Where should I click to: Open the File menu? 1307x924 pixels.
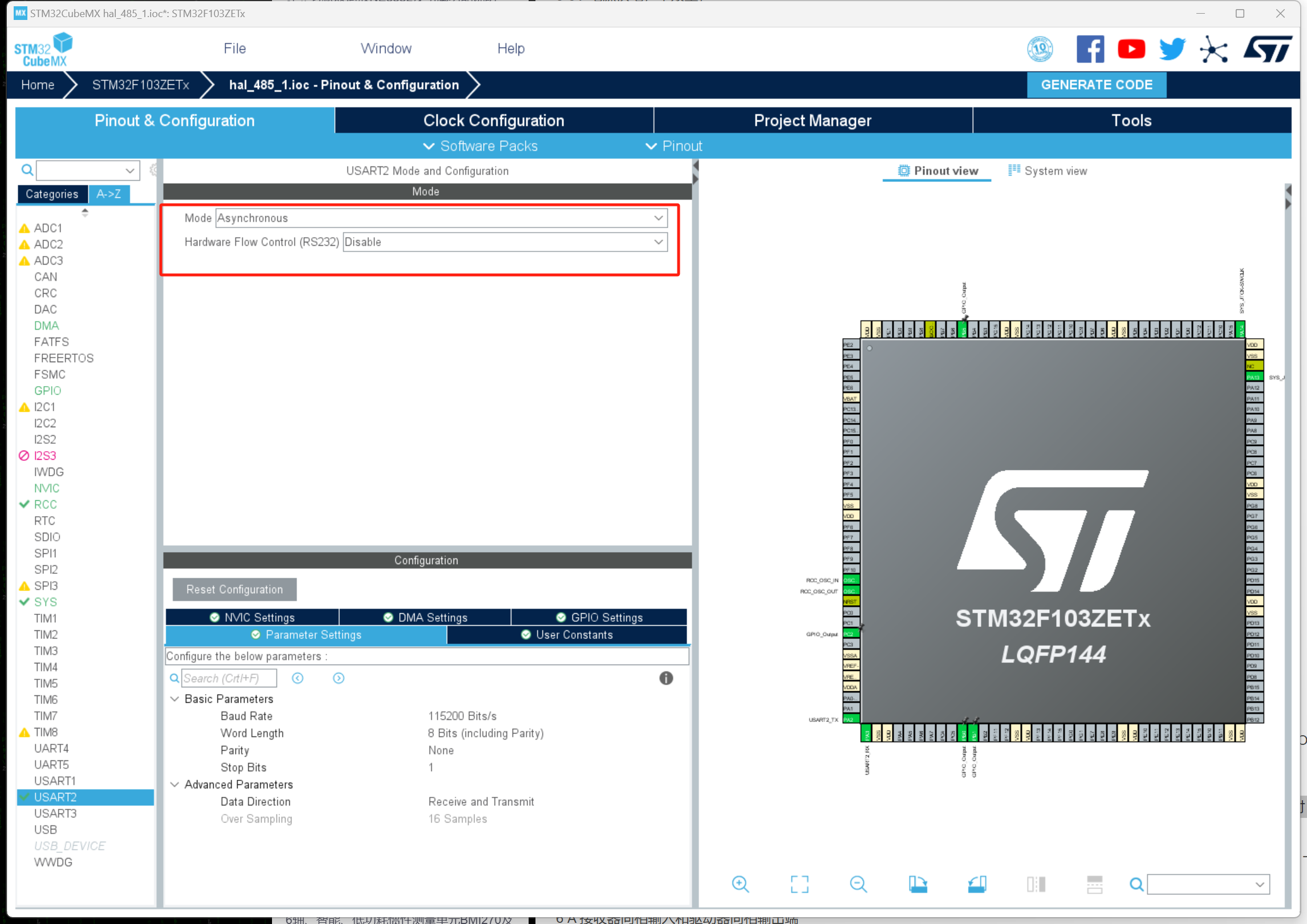pos(234,48)
